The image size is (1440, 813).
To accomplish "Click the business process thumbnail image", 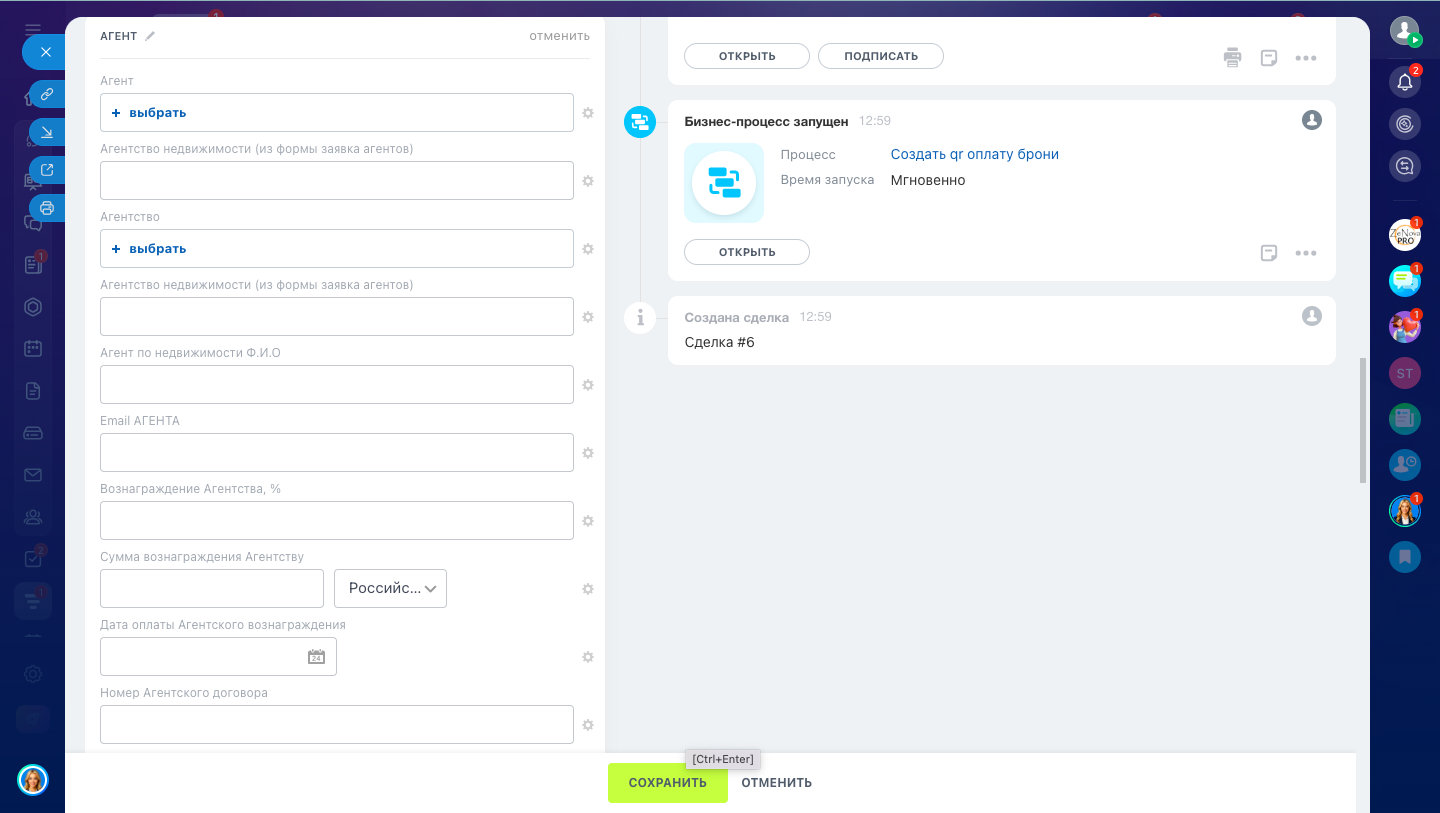I will pos(724,183).
